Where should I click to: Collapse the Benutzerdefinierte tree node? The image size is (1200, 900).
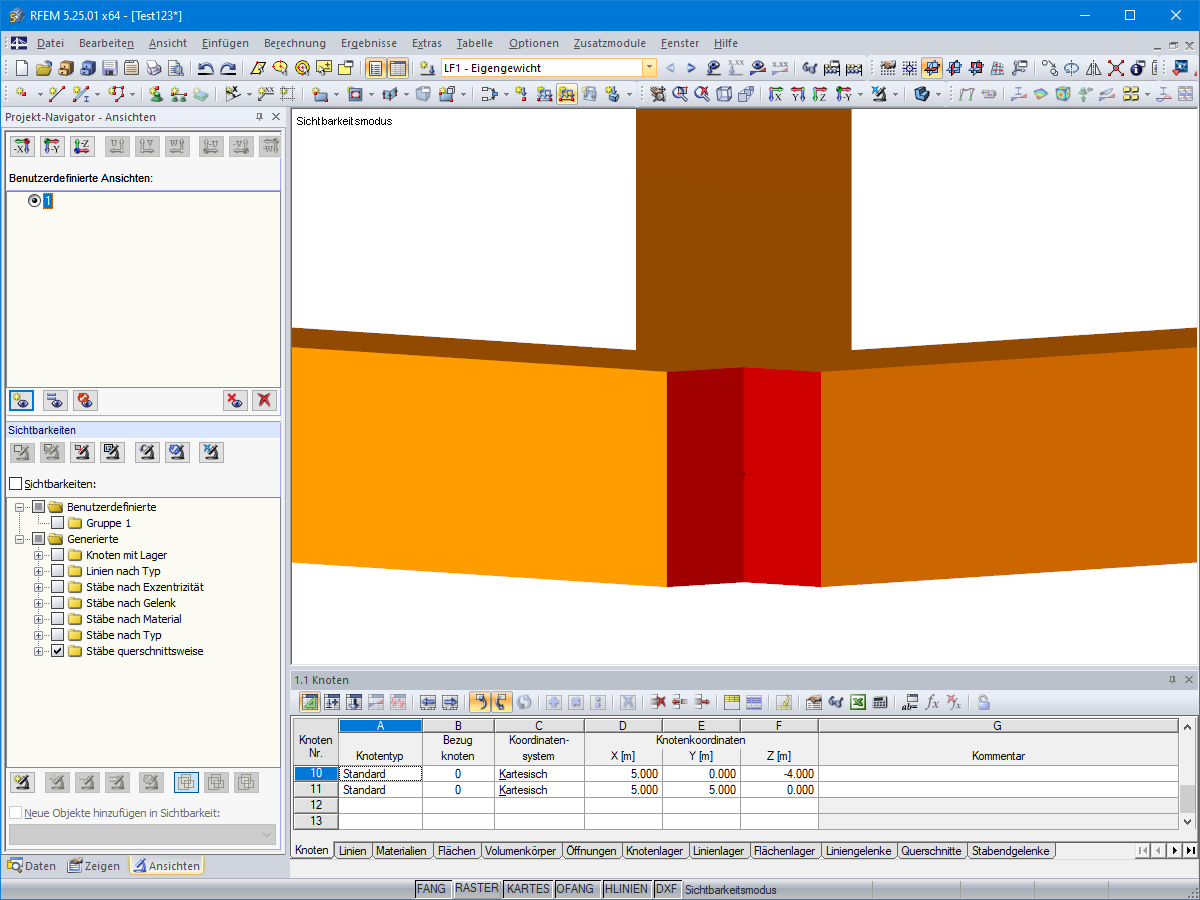click(20, 507)
